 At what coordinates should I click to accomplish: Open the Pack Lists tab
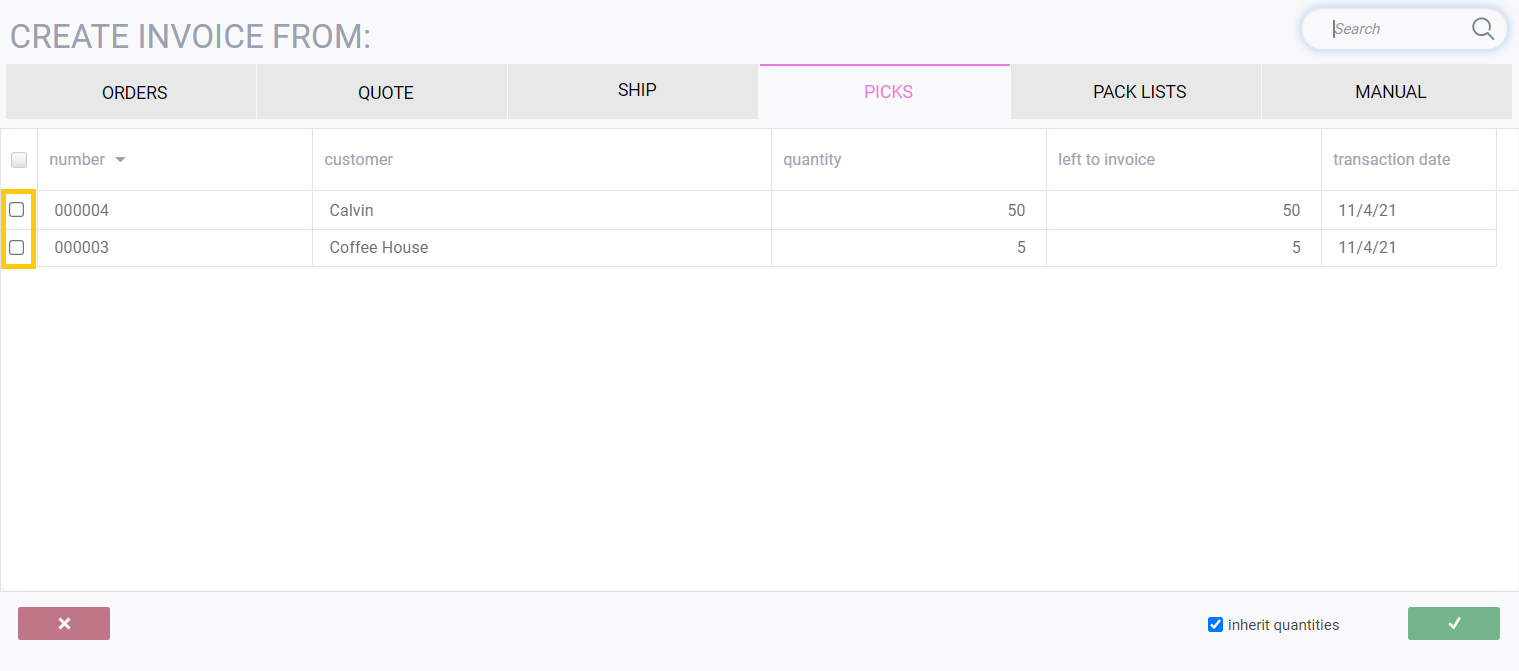1139,92
